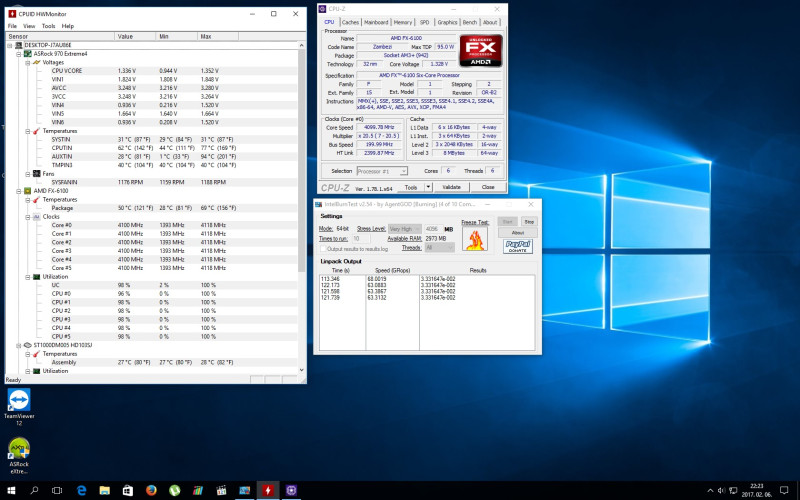Click the HWMonitor vertical scrollbar up arrow
The image size is (800, 500).
(x=302, y=45)
